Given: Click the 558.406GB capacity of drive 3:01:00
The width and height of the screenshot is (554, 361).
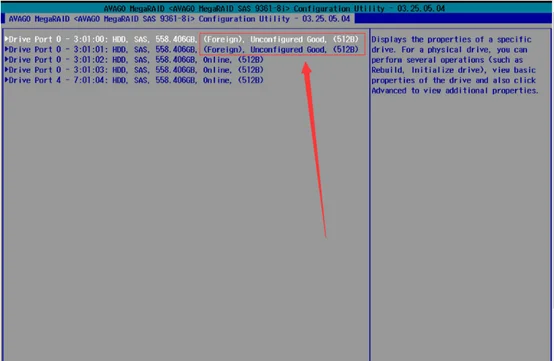Looking at the screenshot, I should (x=176, y=39).
